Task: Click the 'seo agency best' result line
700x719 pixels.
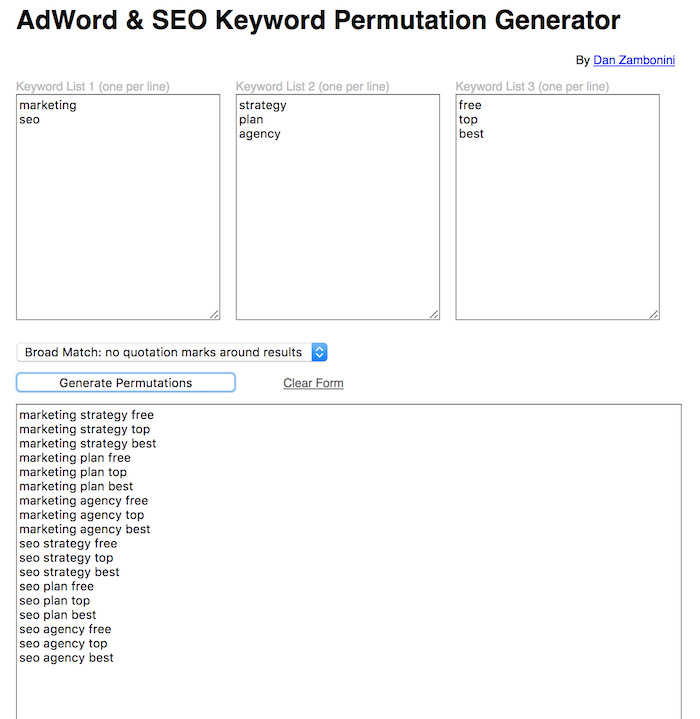Action: (66, 658)
